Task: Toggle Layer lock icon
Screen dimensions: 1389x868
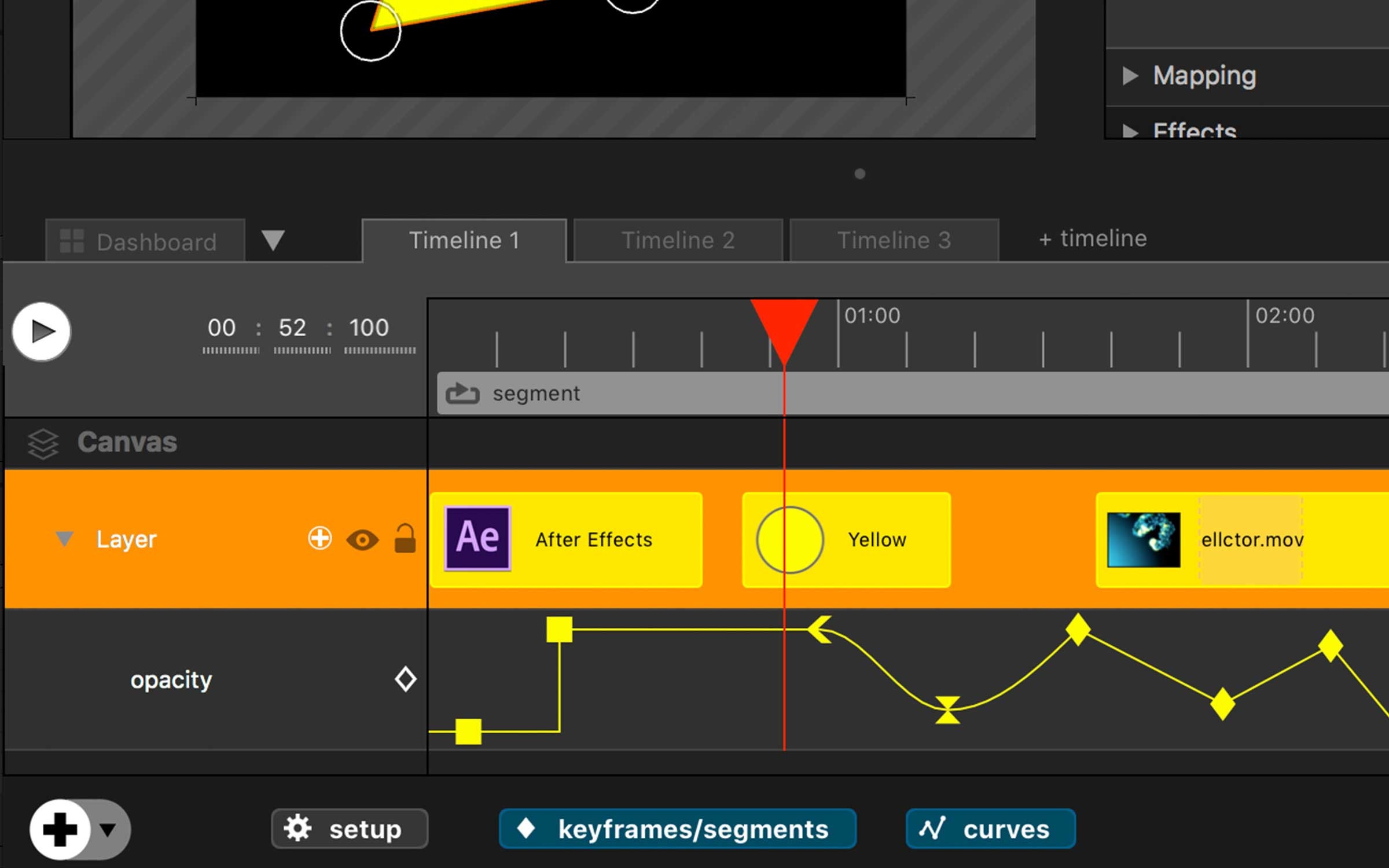Action: [403, 539]
